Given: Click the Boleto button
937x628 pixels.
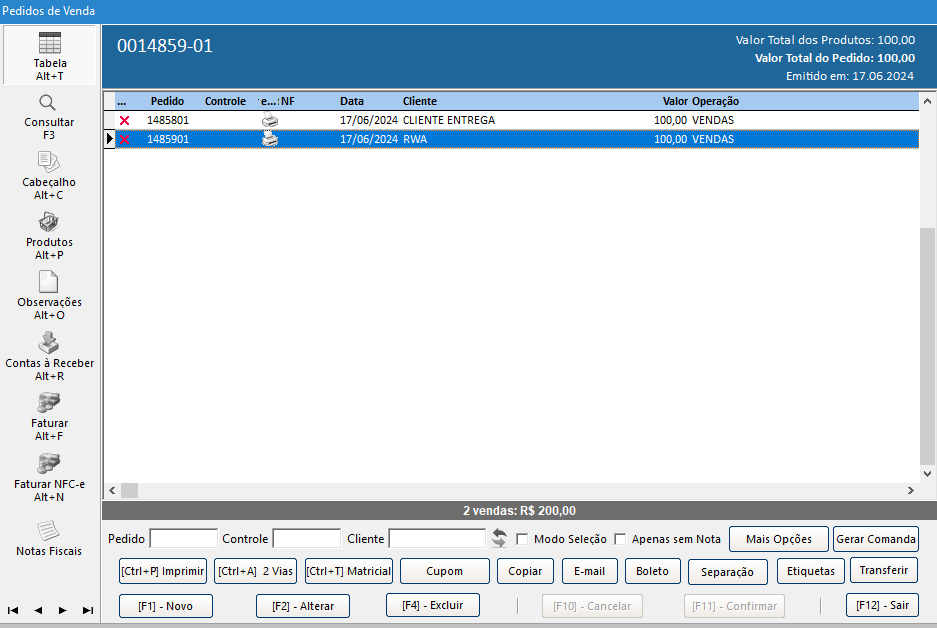Looking at the screenshot, I should pos(653,571).
